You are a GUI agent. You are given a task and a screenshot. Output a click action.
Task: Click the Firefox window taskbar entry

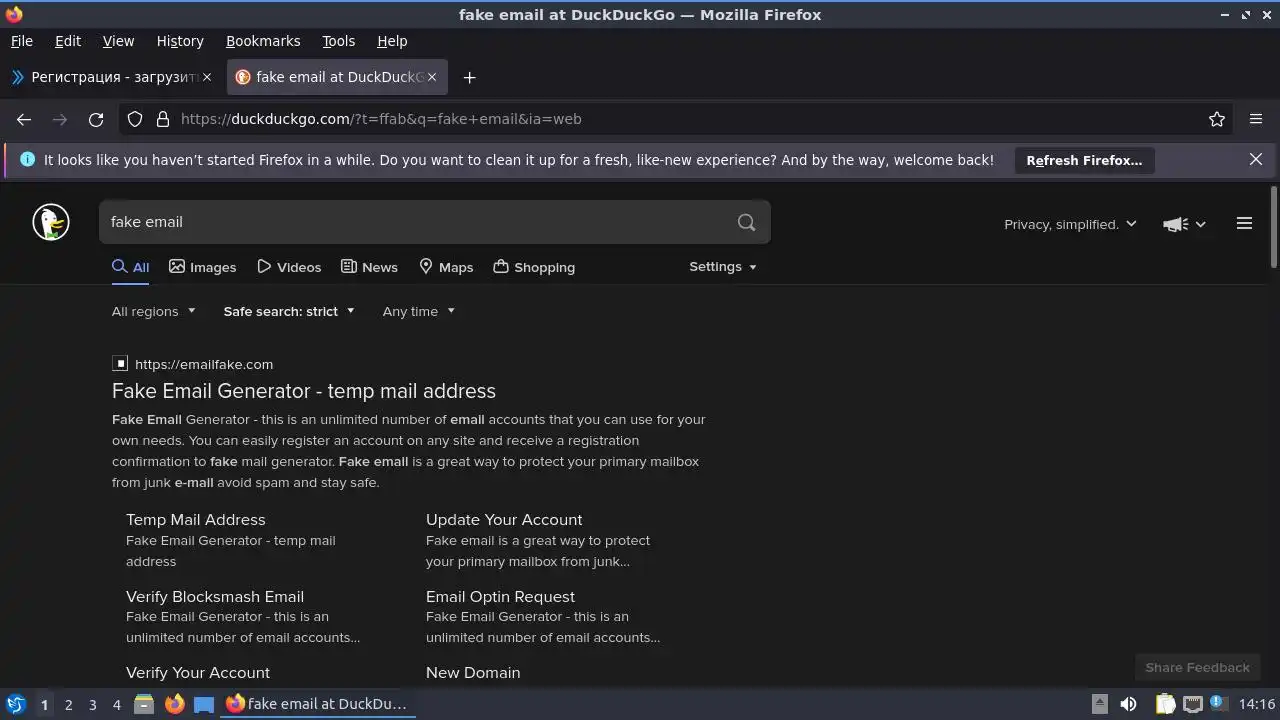click(316, 704)
